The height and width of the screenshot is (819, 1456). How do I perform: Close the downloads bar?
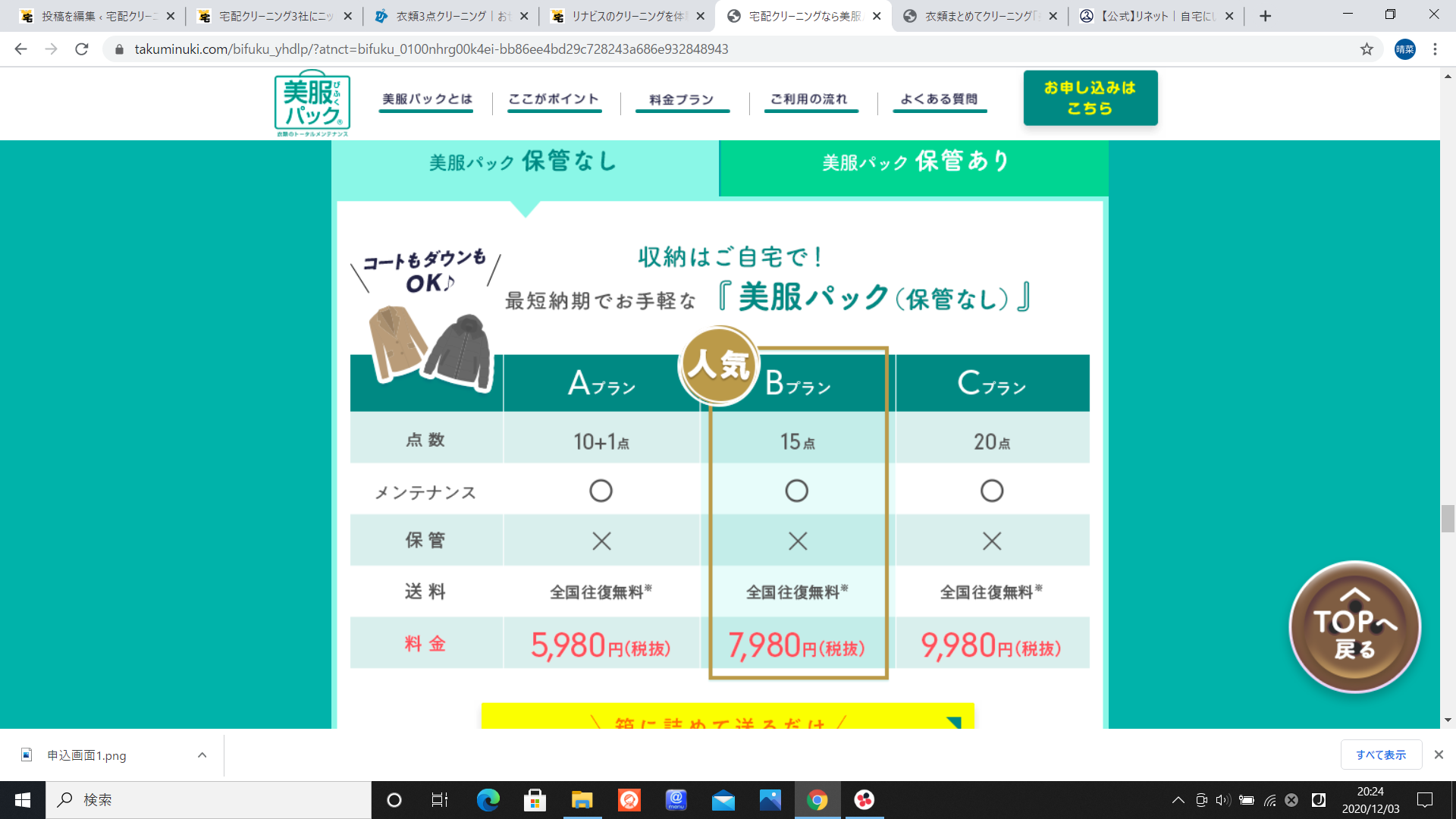pos(1439,755)
